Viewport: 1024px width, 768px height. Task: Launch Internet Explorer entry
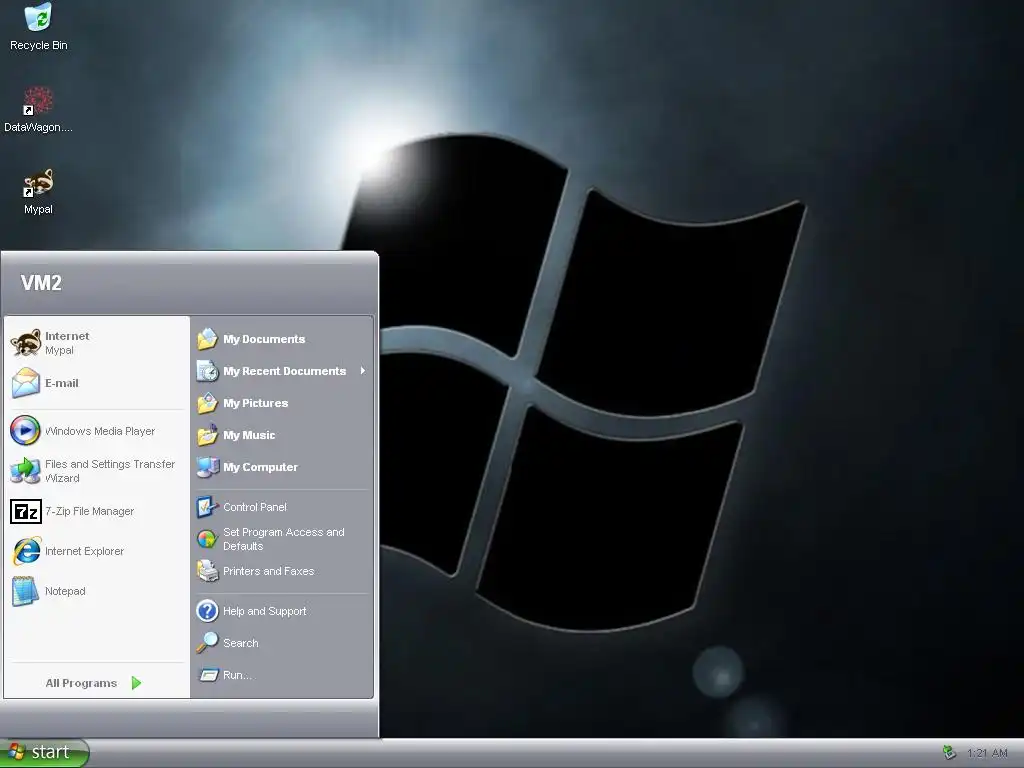coord(97,551)
